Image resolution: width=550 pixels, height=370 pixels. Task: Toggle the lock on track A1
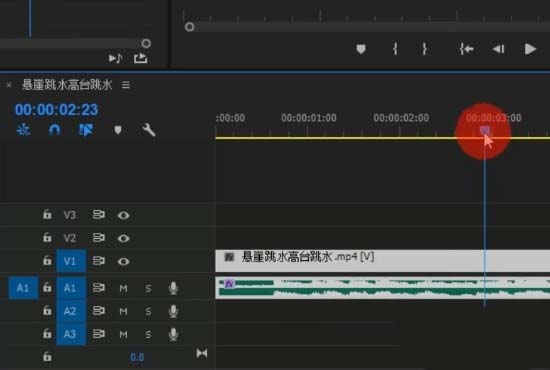[x=47, y=288]
